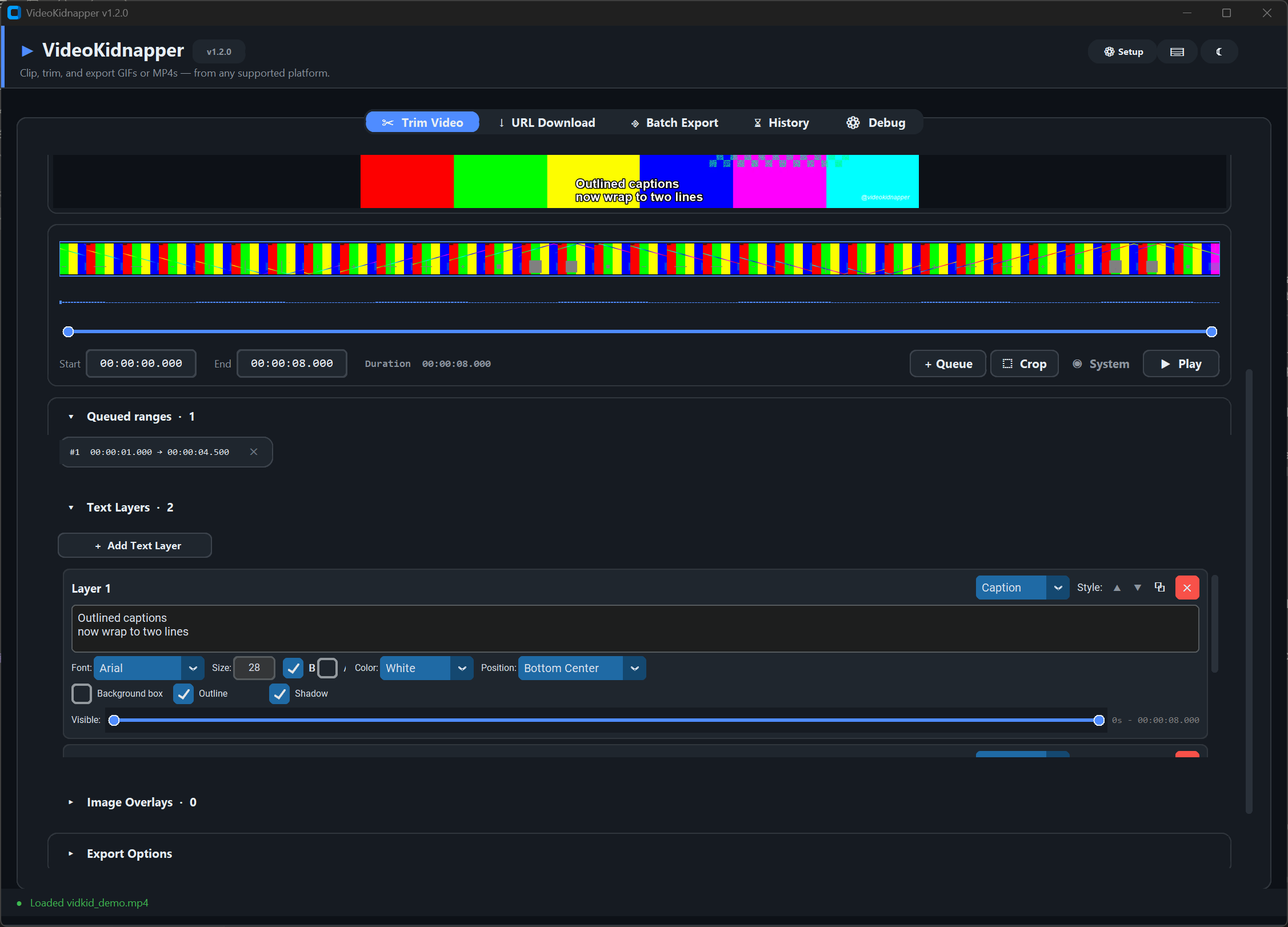Click the Text Layers list scrollbar
The image size is (1288, 927).
(1215, 624)
